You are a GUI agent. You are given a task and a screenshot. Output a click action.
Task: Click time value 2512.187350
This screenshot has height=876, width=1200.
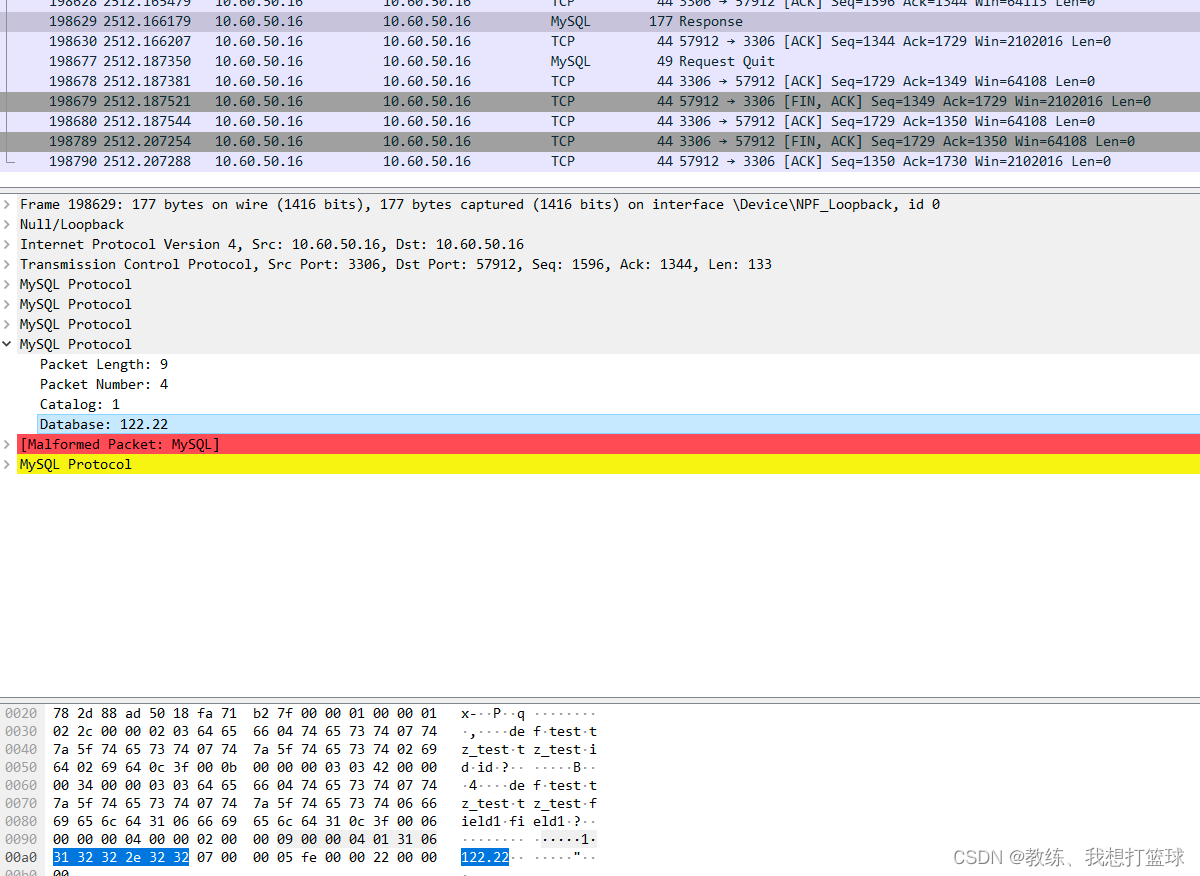coord(147,61)
